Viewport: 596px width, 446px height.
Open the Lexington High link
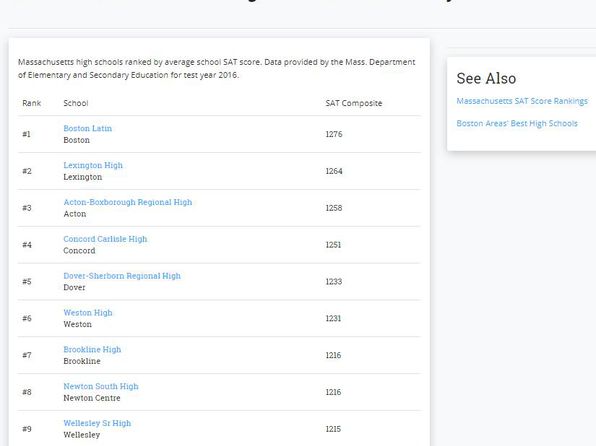point(93,165)
